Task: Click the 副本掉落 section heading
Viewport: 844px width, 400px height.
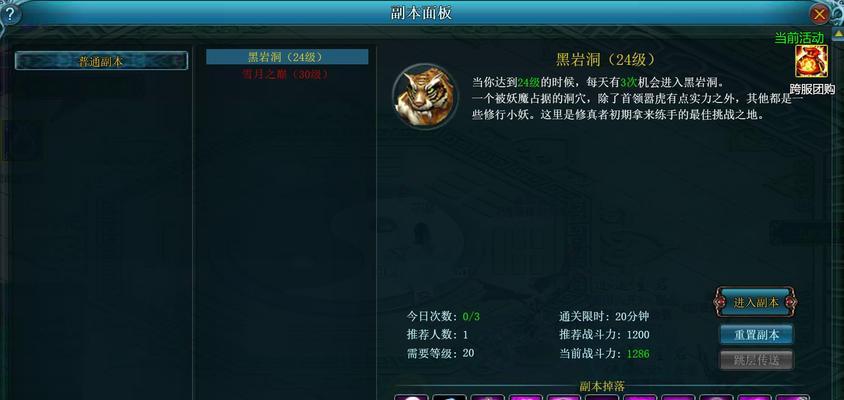Action: 602,386
